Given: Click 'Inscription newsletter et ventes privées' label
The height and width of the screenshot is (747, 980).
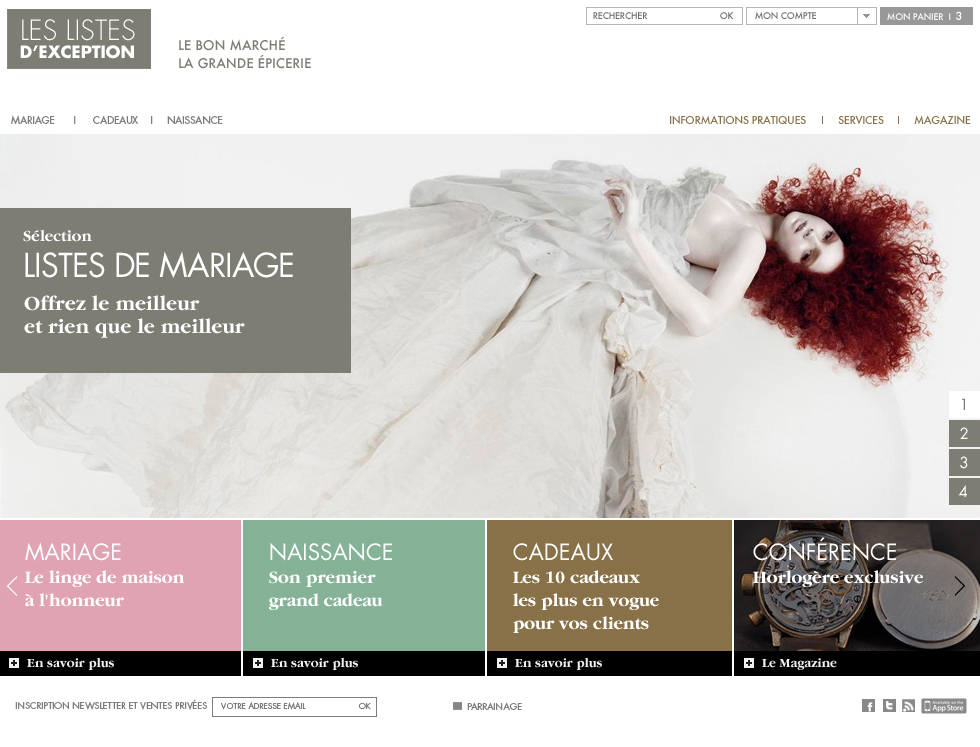Looking at the screenshot, I should 111,706.
